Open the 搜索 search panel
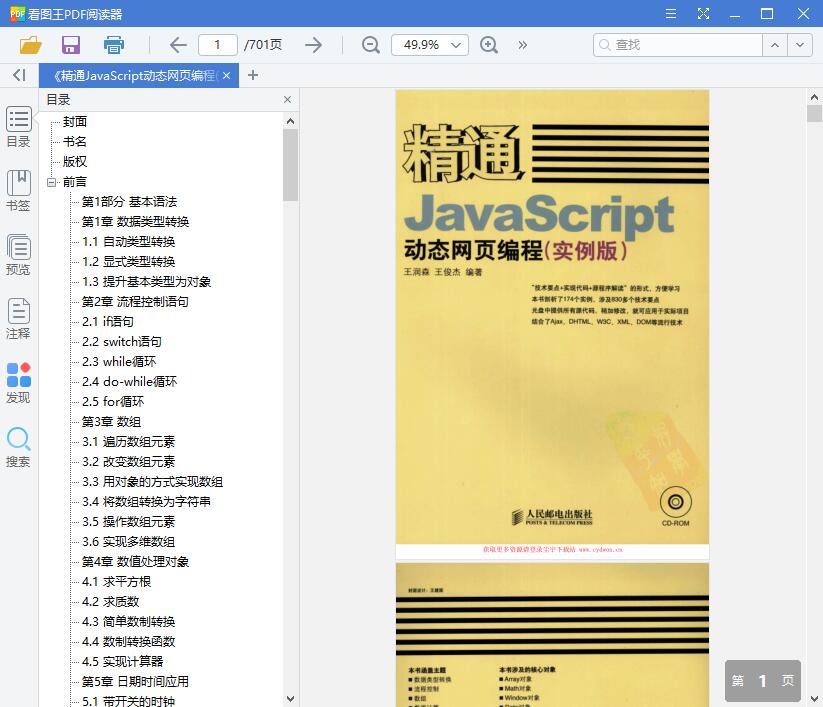This screenshot has width=823, height=707. click(x=18, y=447)
